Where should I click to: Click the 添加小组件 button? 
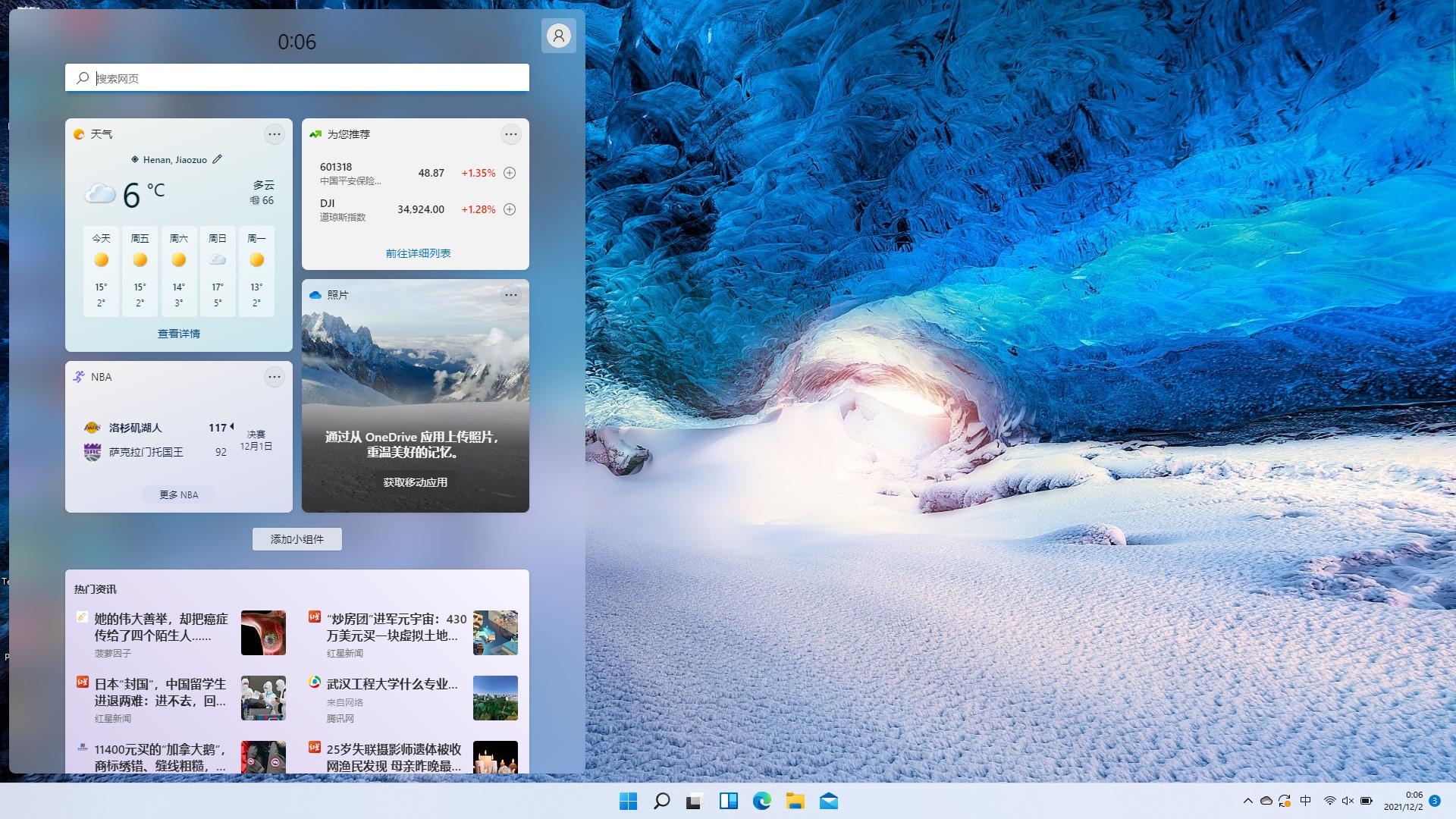point(297,539)
